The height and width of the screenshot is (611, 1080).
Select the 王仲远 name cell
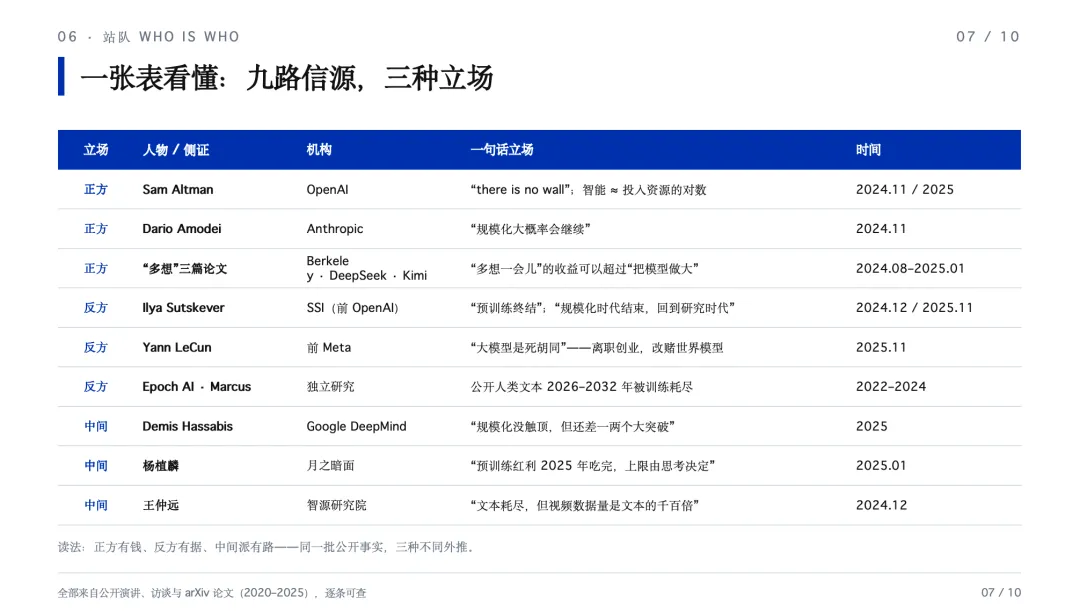pyautogui.click(x=160, y=506)
